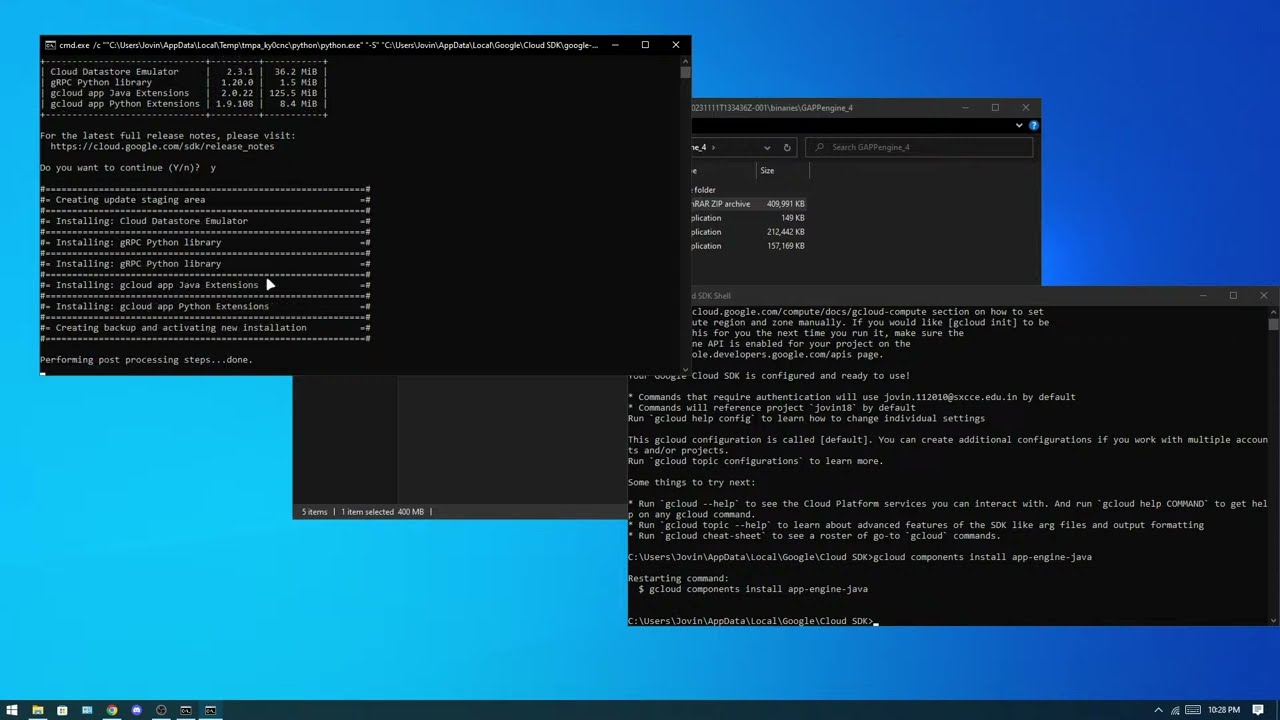The width and height of the screenshot is (1280, 720).
Task: Open File Explorer help via the blue question icon
Action: 1033,125
